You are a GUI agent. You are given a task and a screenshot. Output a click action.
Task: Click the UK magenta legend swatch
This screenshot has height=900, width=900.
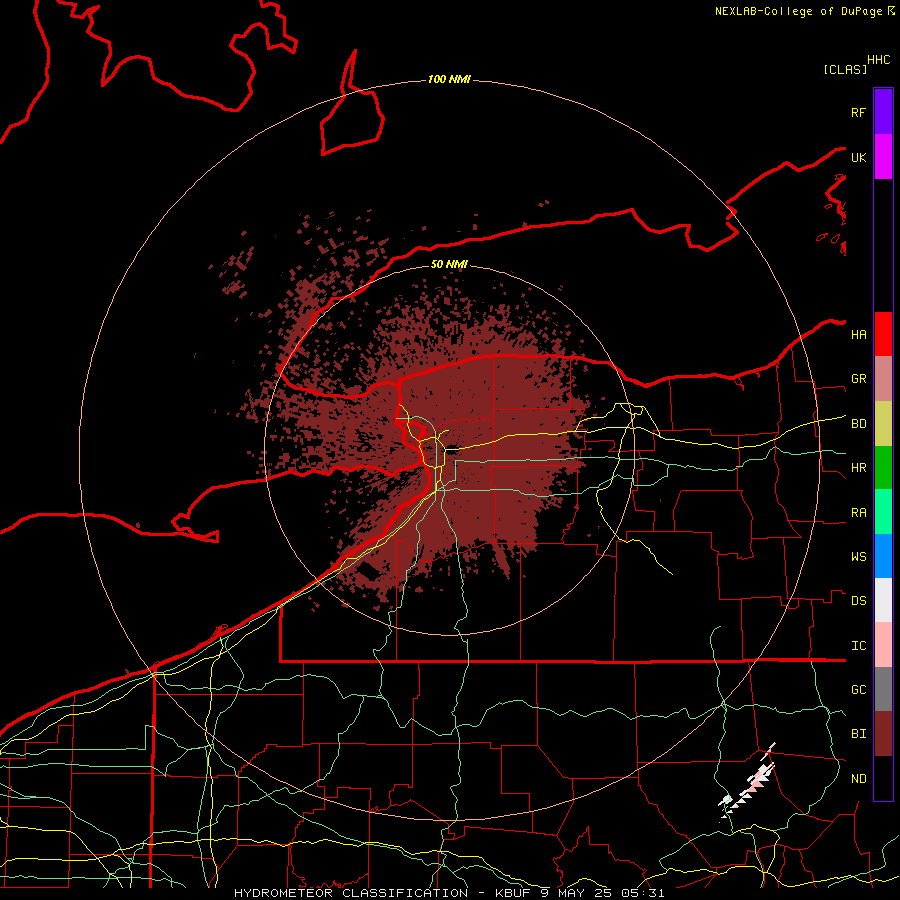tap(883, 157)
